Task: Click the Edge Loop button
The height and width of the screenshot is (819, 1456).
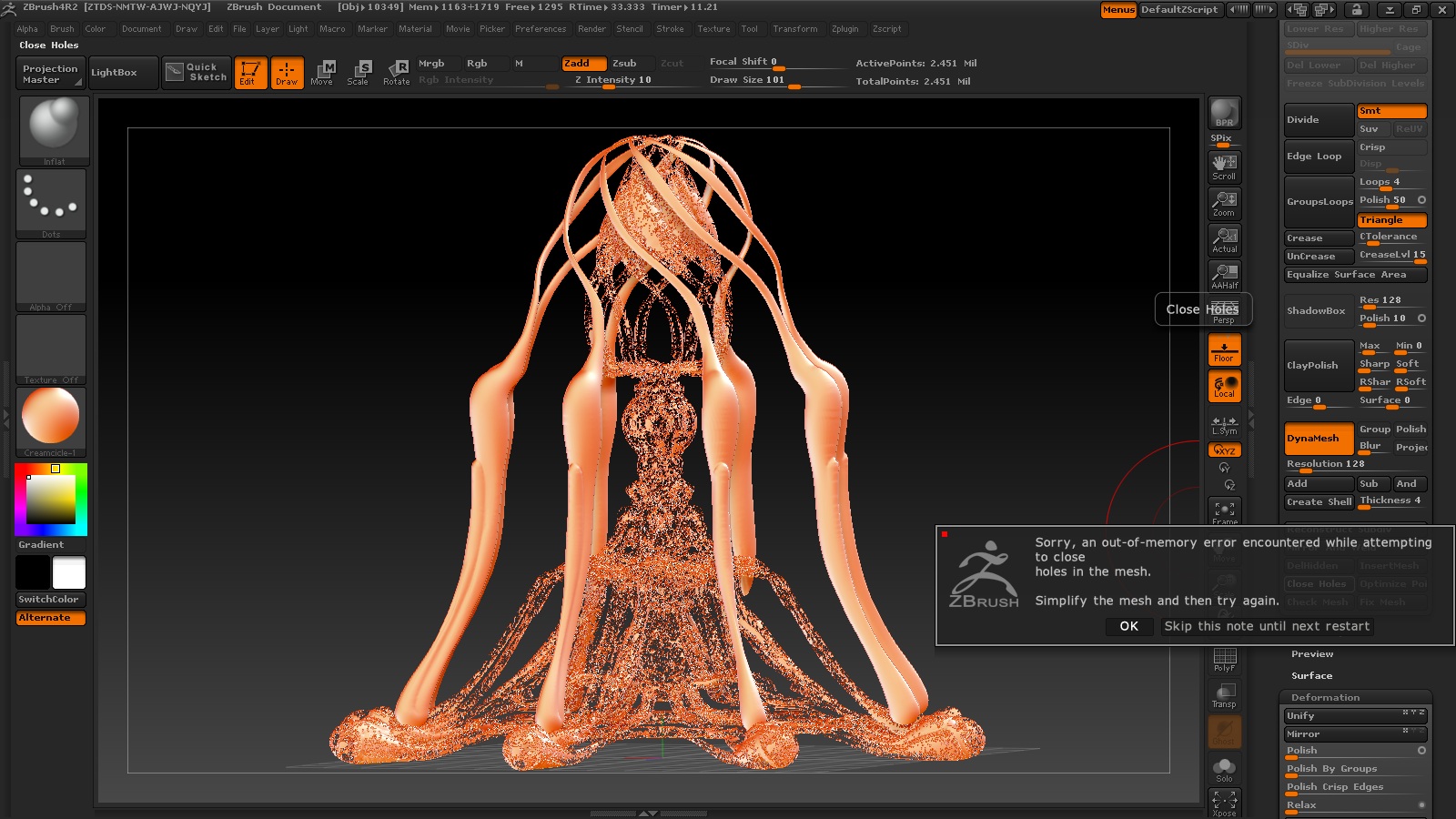Action: tap(1319, 157)
